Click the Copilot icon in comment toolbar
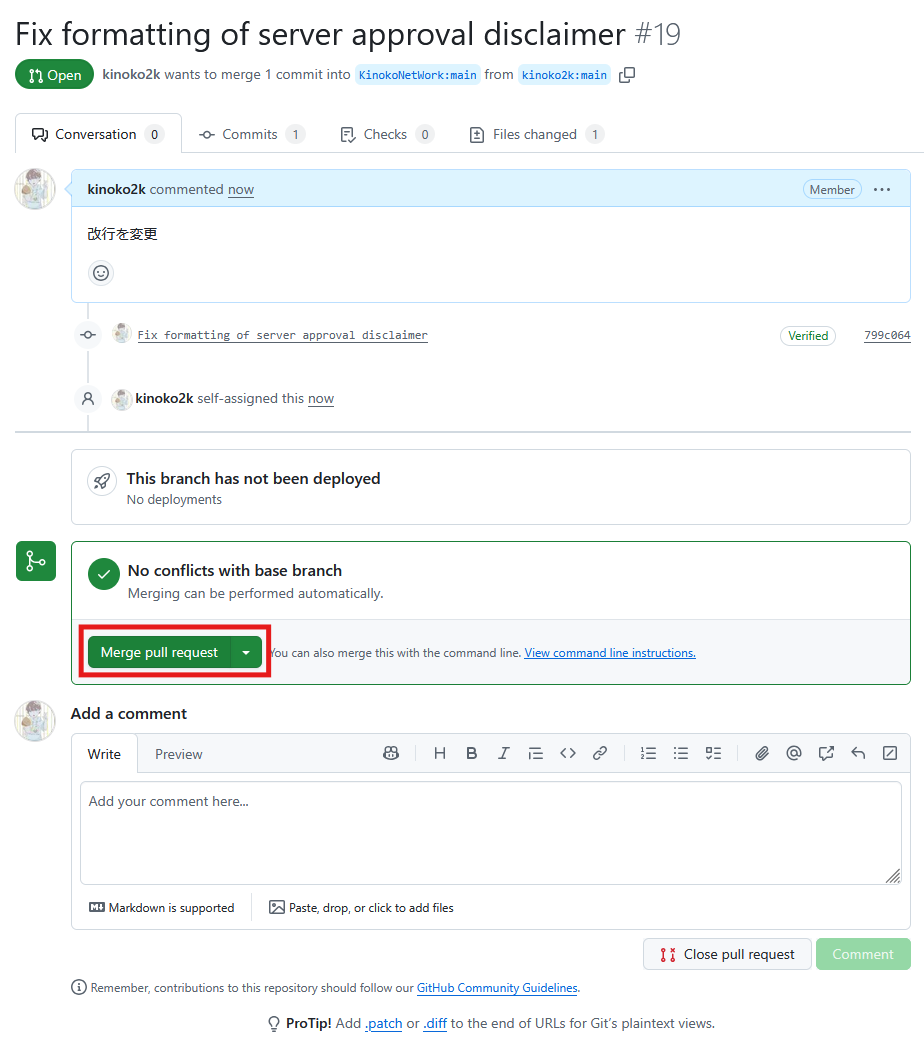This screenshot has width=924, height=1056. (x=391, y=754)
